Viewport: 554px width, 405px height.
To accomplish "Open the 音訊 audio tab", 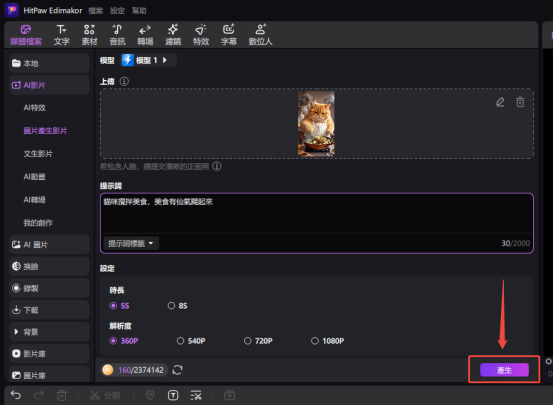I will [117, 35].
